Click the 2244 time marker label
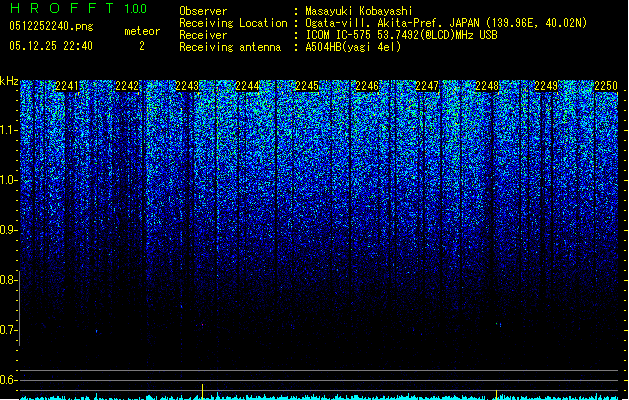 247,86
